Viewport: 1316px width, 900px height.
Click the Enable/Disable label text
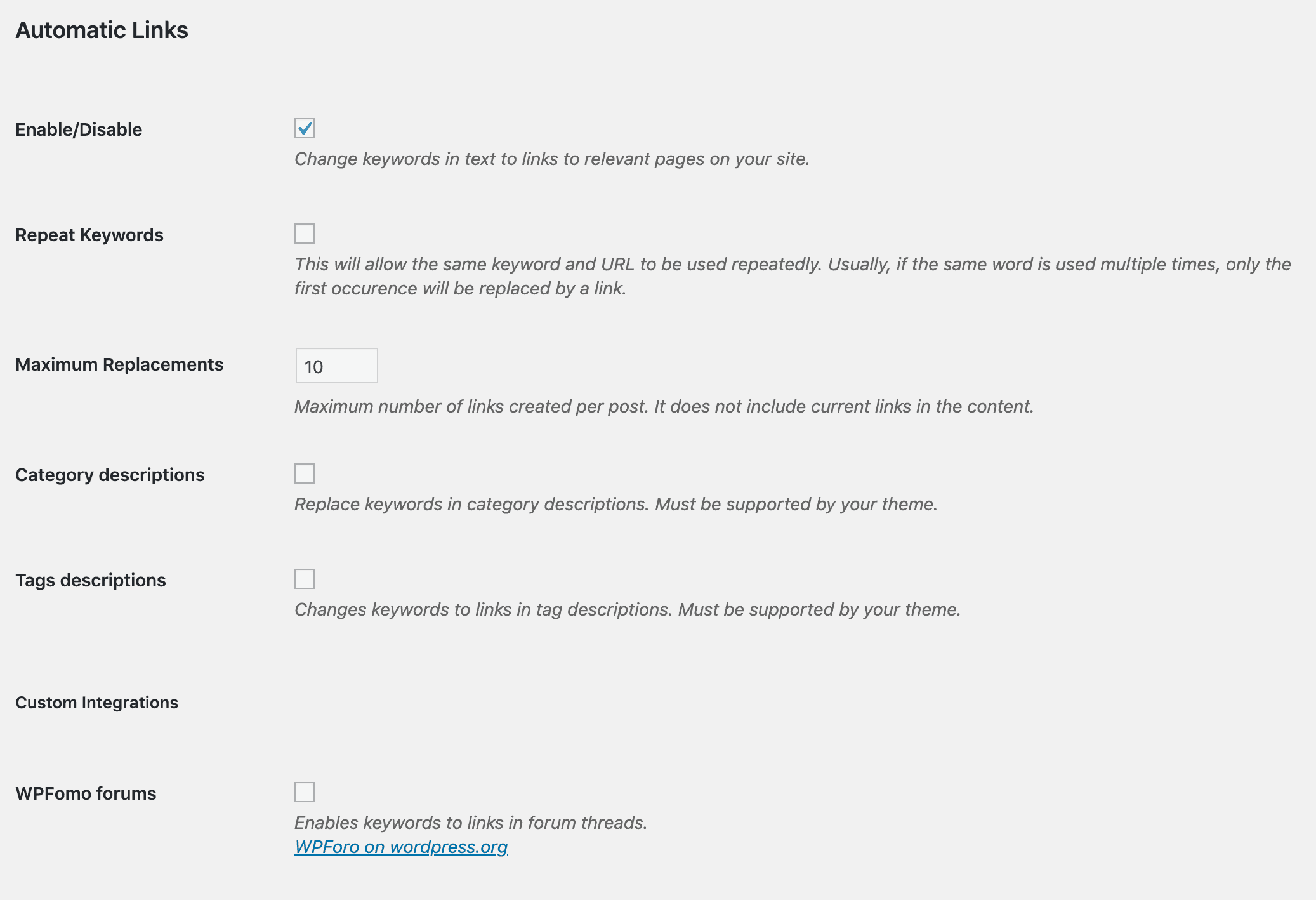pos(79,129)
